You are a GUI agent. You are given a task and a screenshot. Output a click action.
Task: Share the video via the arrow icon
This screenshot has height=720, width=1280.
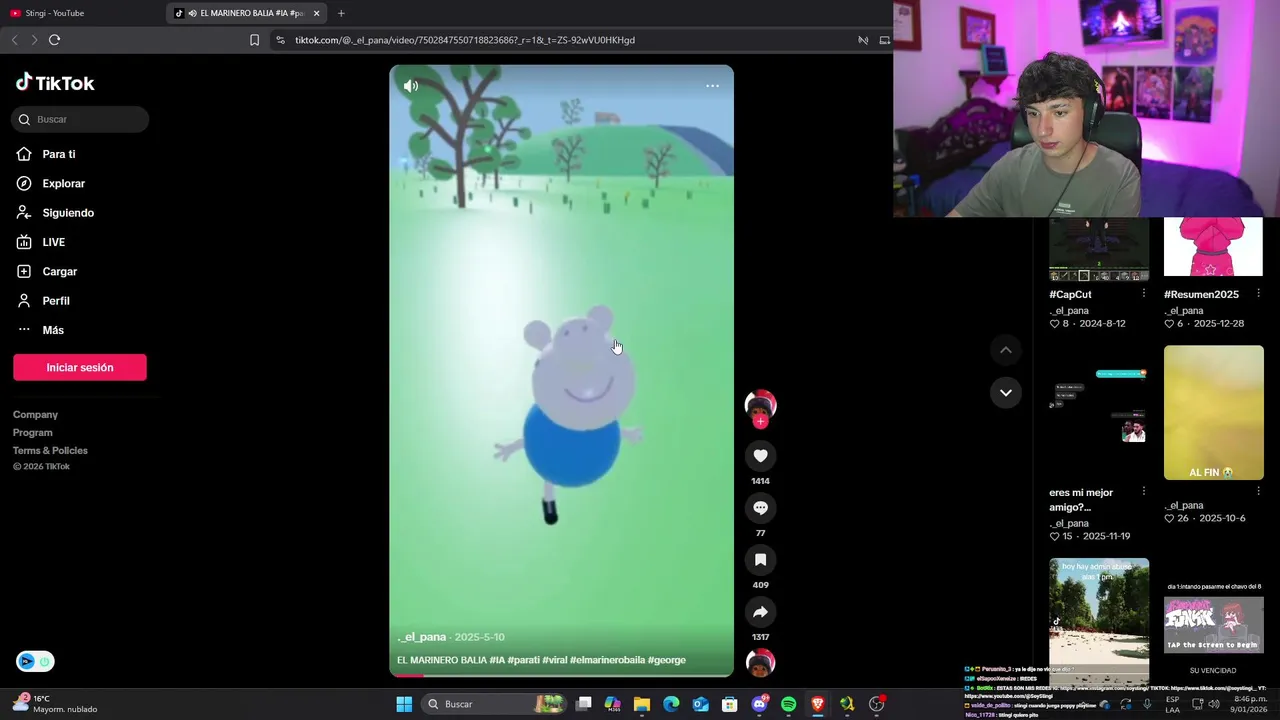(760, 612)
